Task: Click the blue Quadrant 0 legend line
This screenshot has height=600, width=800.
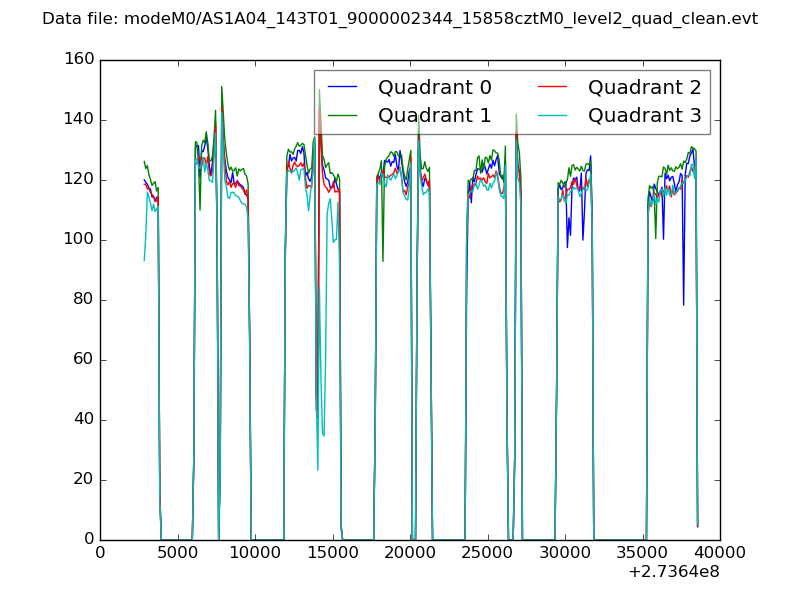Action: pos(345,87)
